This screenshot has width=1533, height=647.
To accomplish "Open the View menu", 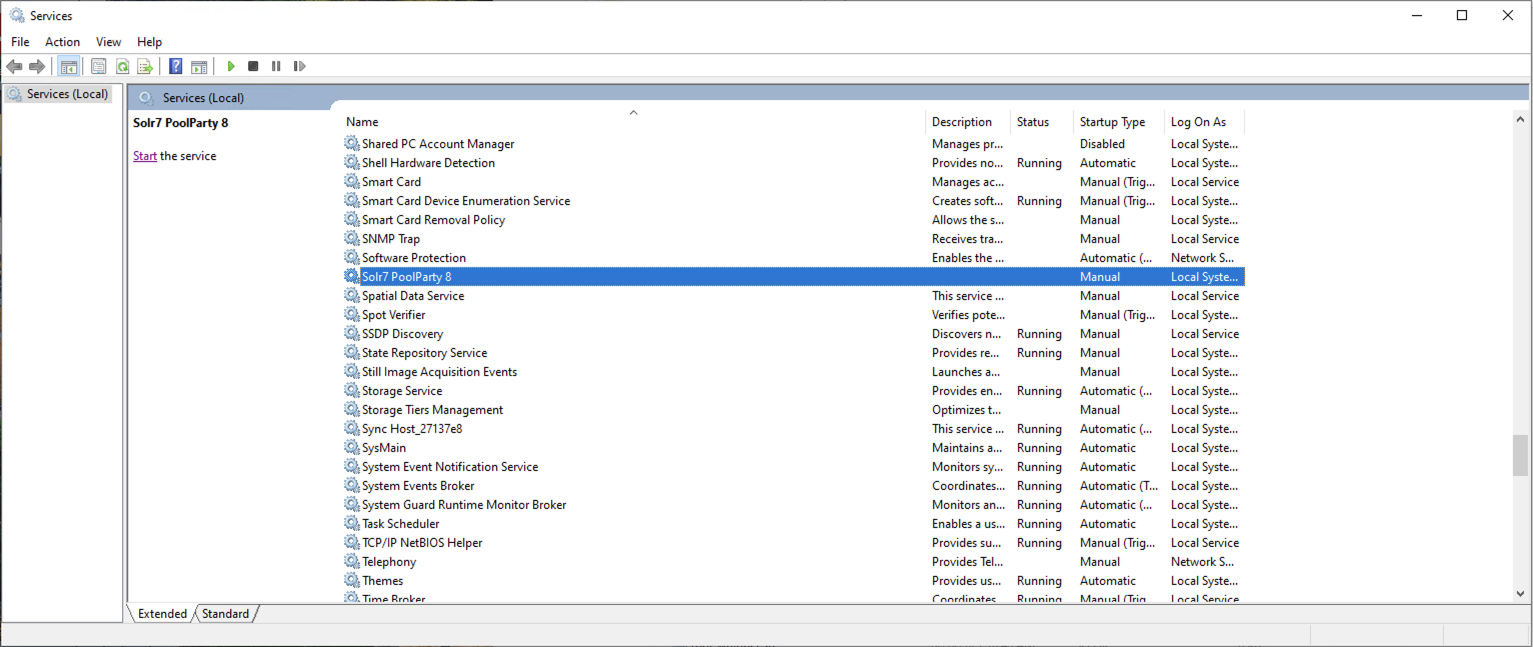I will click(108, 42).
